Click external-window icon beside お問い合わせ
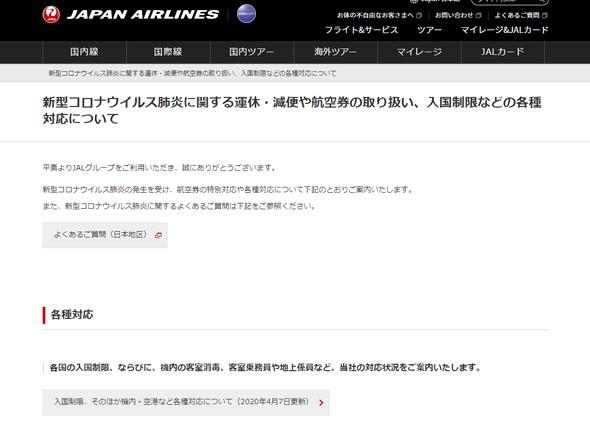590x442 pixels. pos(479,15)
